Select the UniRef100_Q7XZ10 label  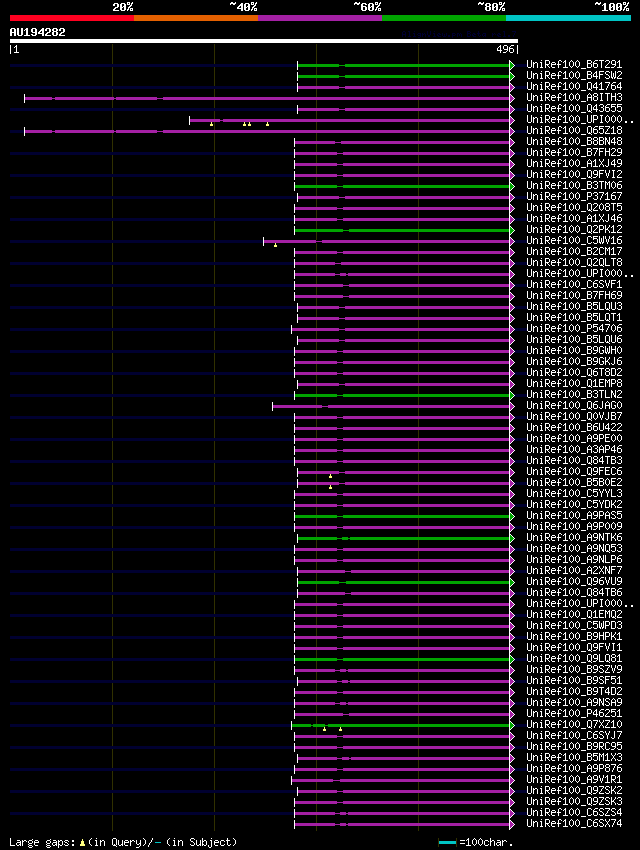[574, 724]
